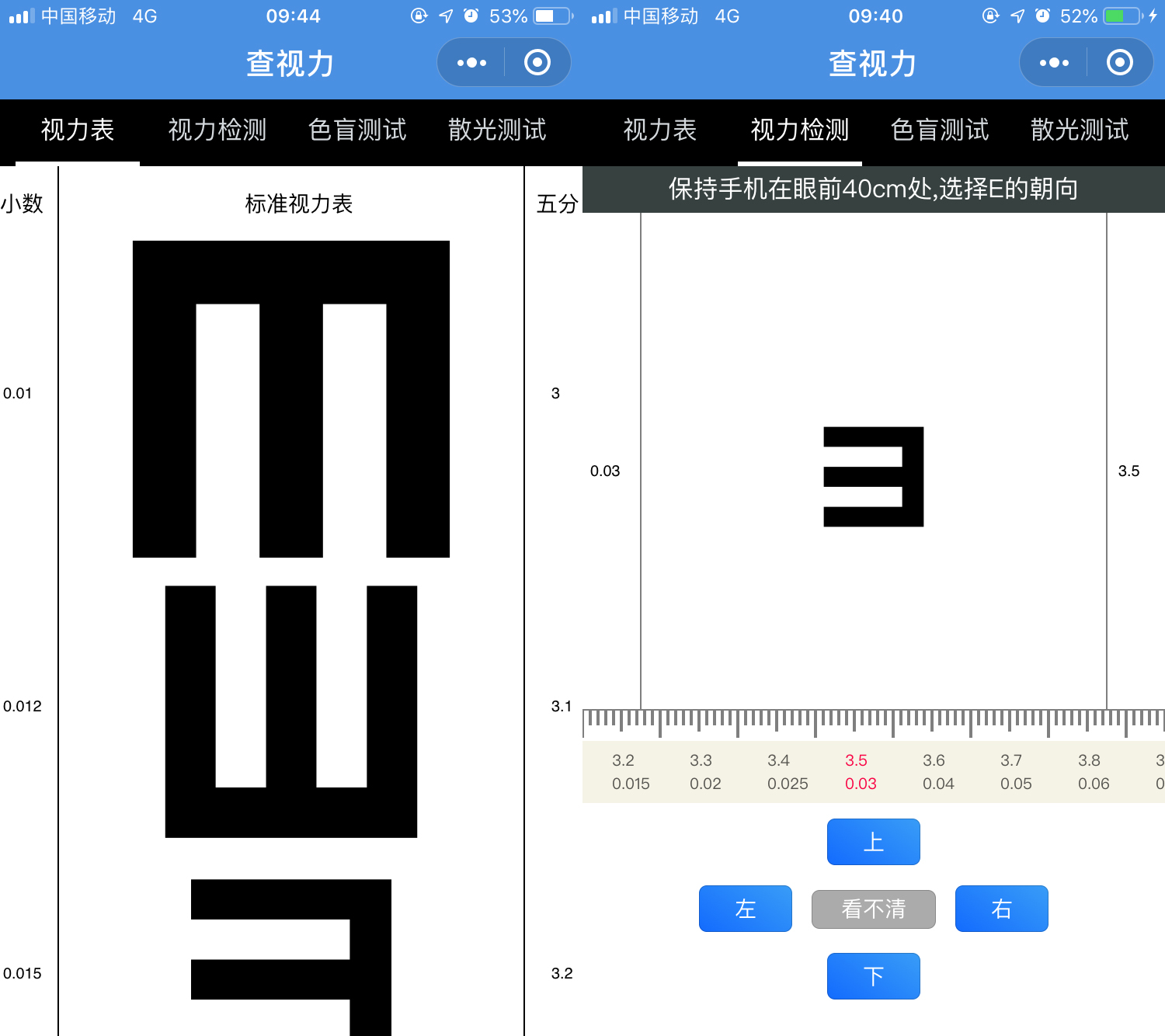This screenshot has height=1036, width=1165.
Task: Click the 0.01 decimal value label
Action: pos(17,393)
